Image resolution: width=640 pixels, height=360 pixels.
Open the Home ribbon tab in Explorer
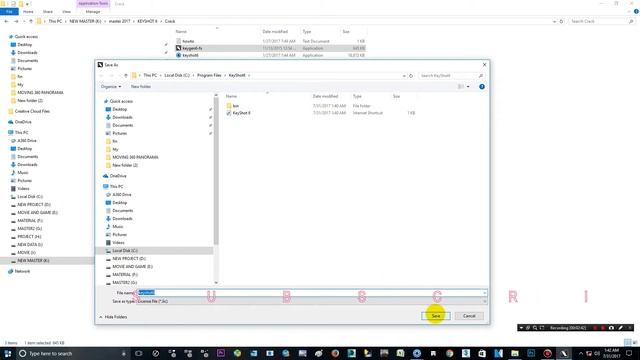point(28,12)
